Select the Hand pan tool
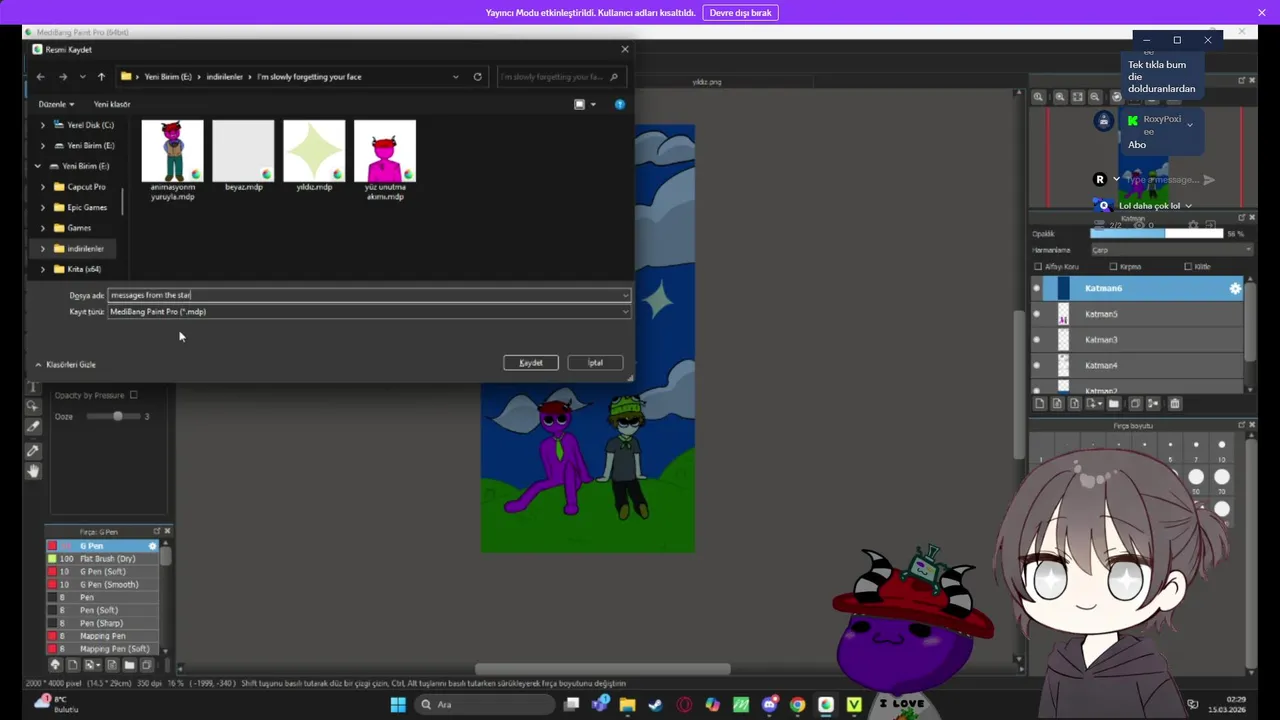 pyautogui.click(x=32, y=470)
